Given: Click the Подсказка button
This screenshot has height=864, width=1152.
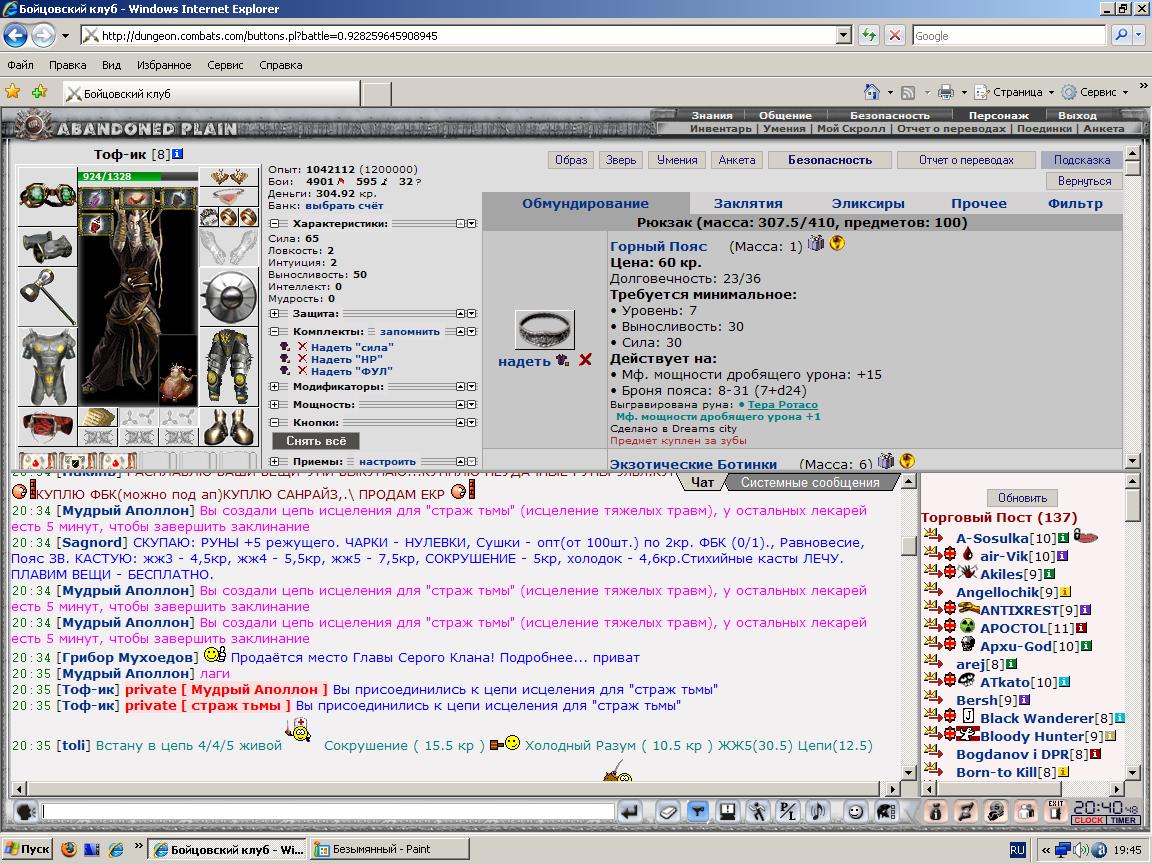Looking at the screenshot, I should (x=1081, y=159).
